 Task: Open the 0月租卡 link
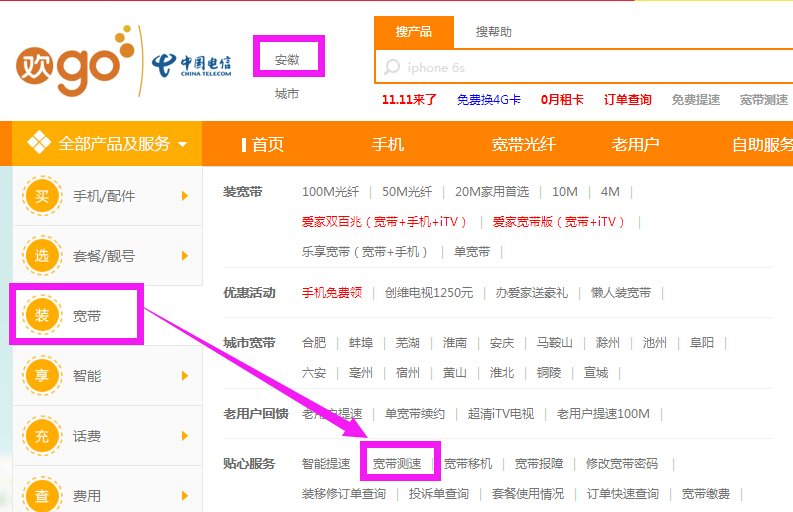tap(562, 100)
